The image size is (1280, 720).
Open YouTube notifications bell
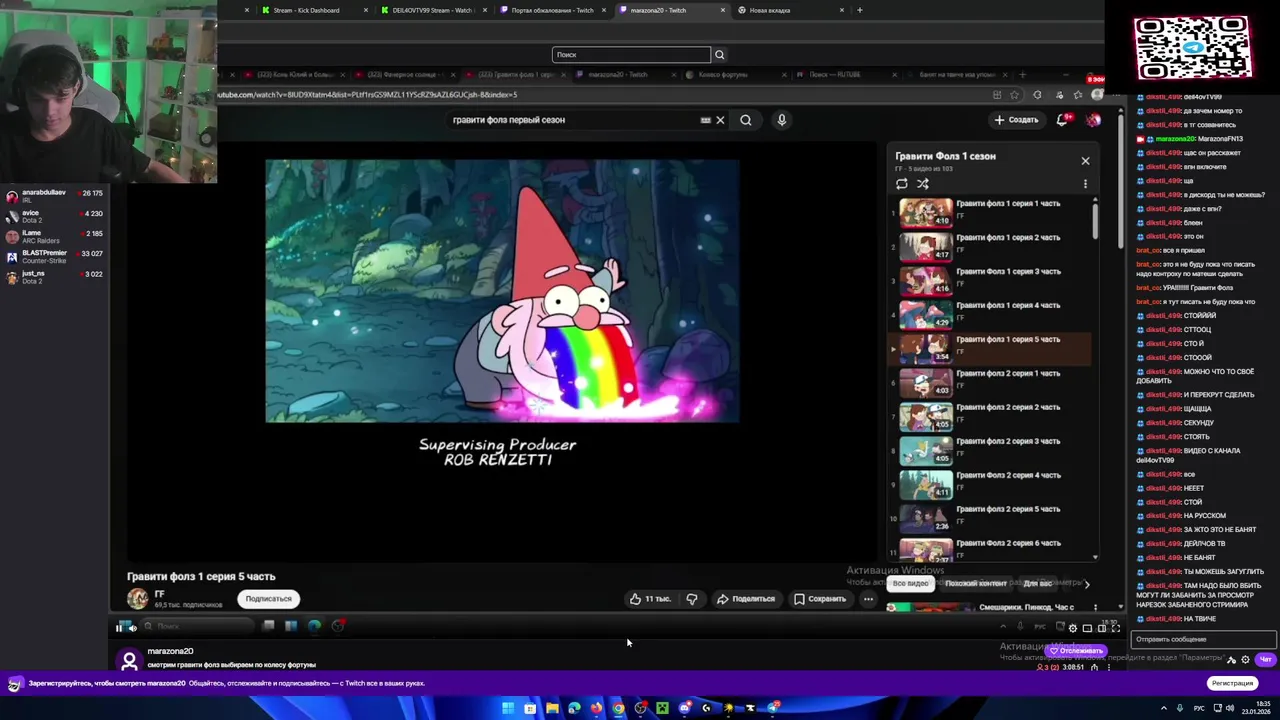click(1063, 120)
